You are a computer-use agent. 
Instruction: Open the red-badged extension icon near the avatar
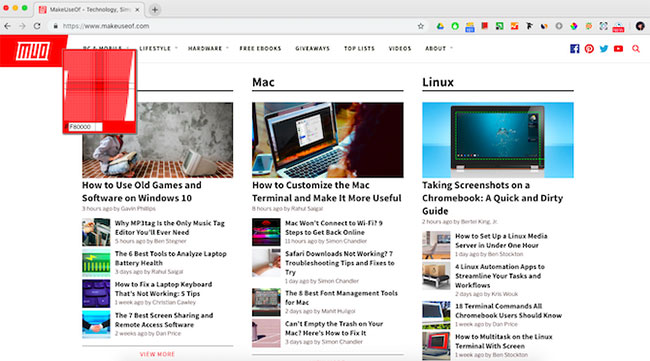(x=618, y=27)
